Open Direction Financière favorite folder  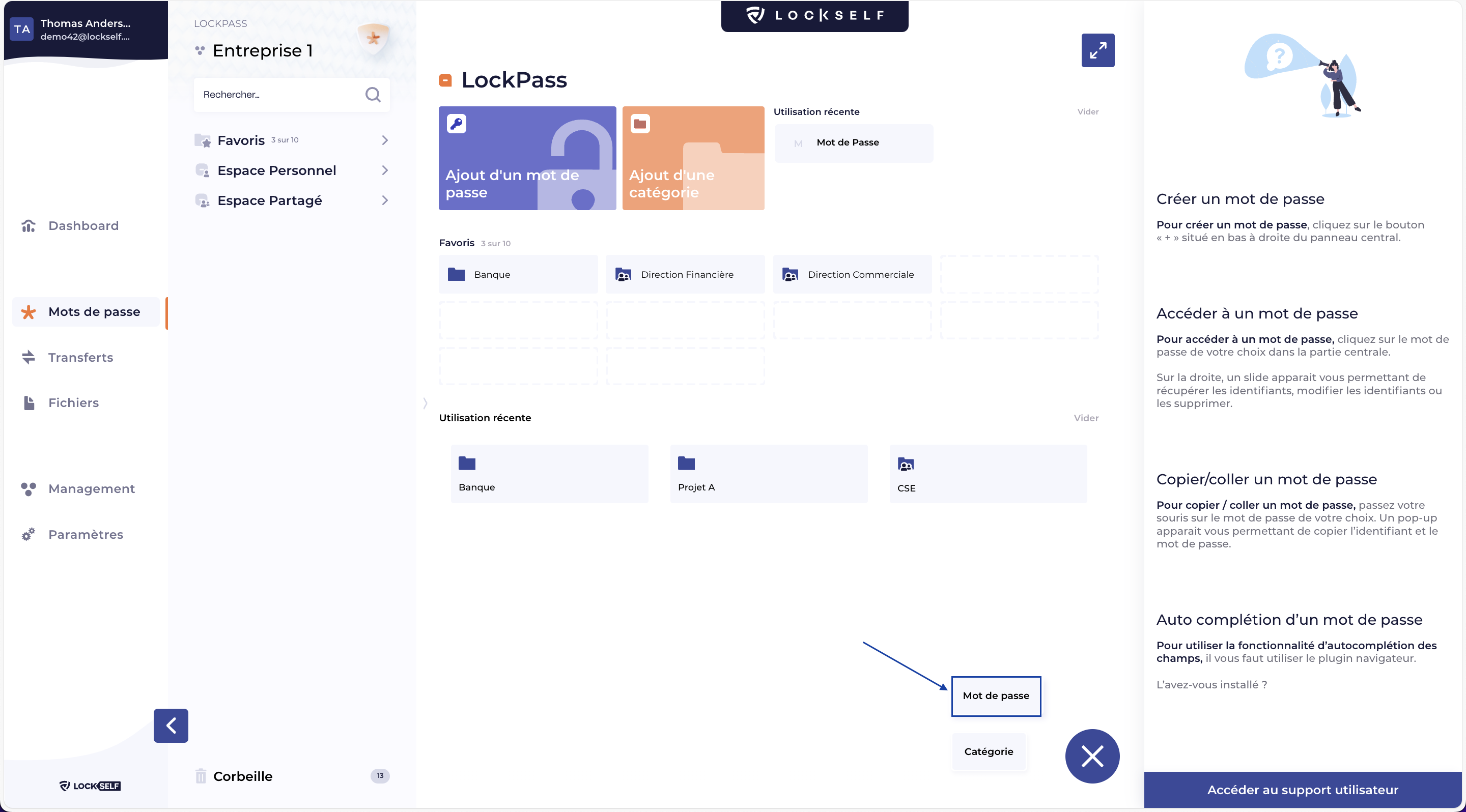685,275
